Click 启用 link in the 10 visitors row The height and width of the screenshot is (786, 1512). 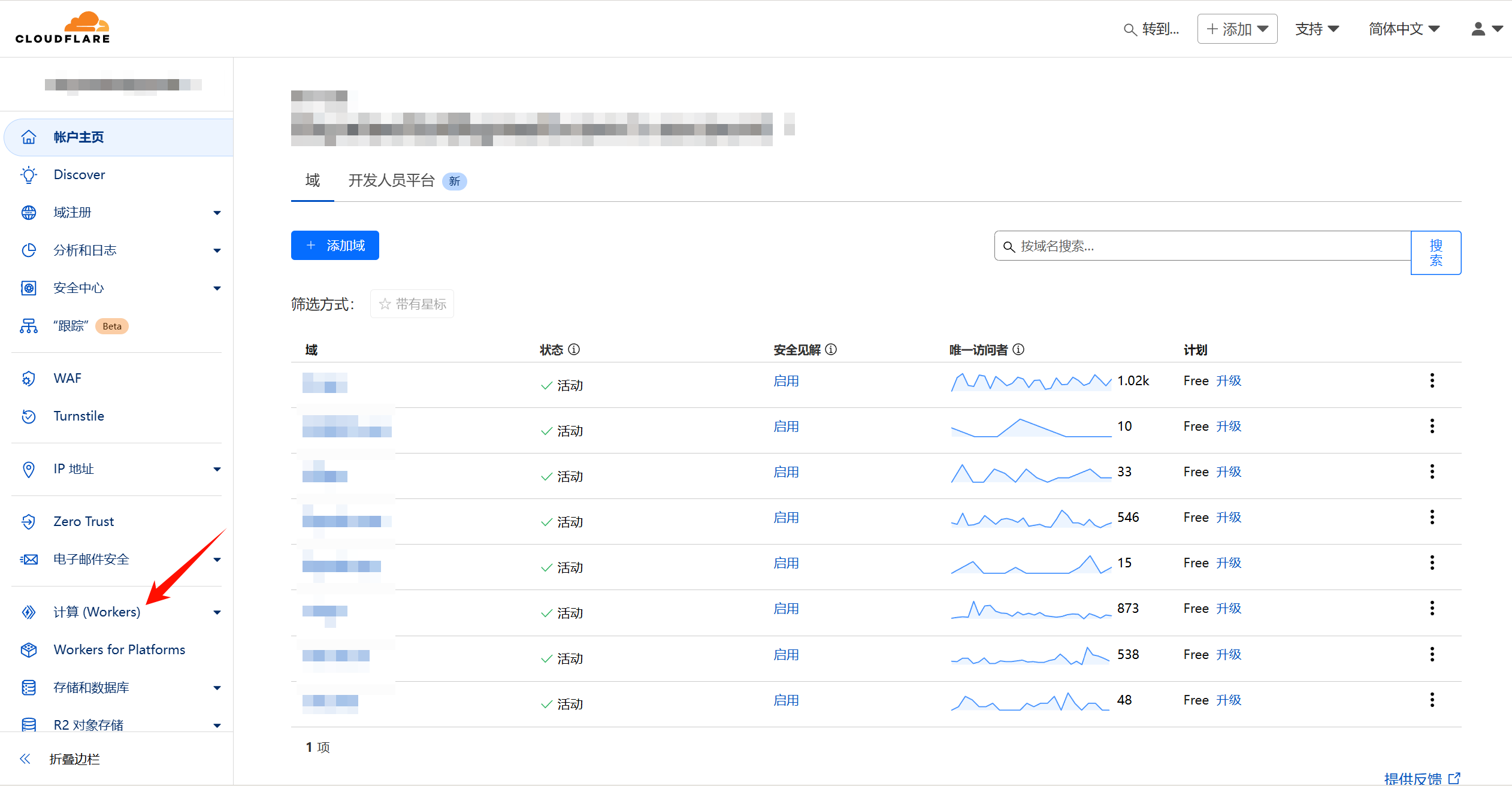786,427
